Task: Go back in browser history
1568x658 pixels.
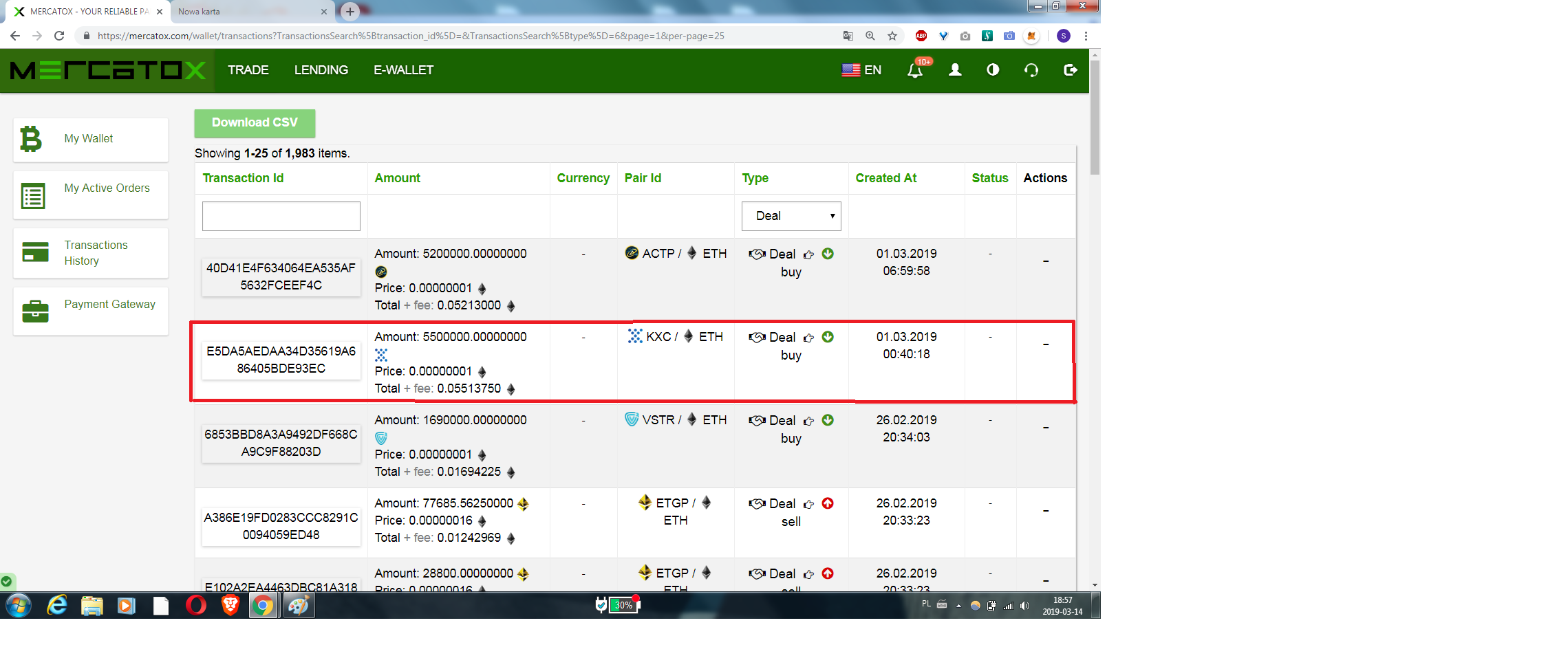Action: click(x=15, y=36)
